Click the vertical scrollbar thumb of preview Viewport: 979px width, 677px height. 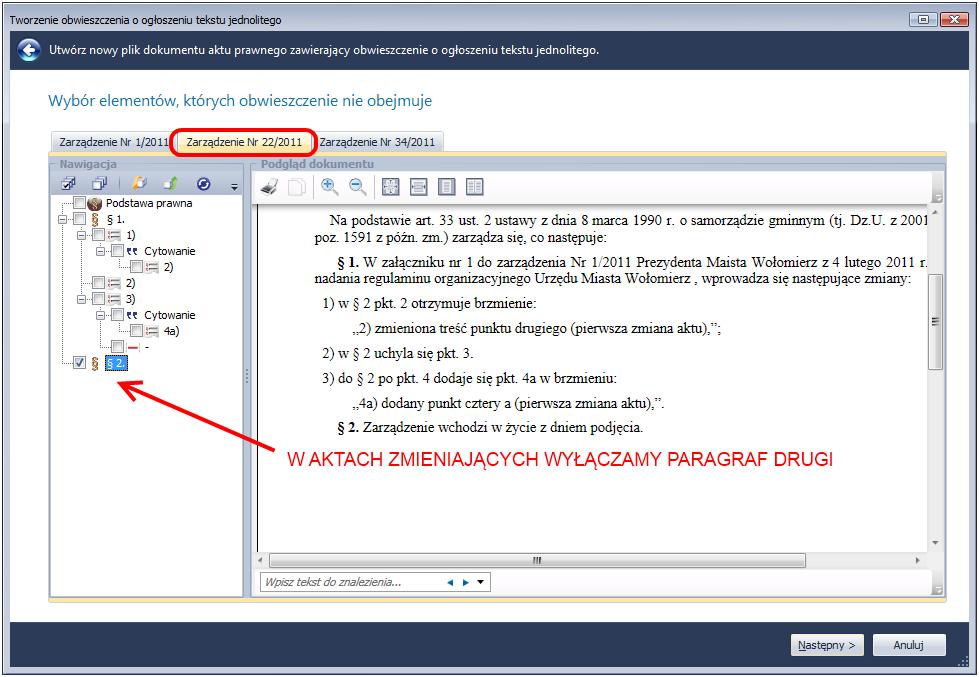[935, 322]
